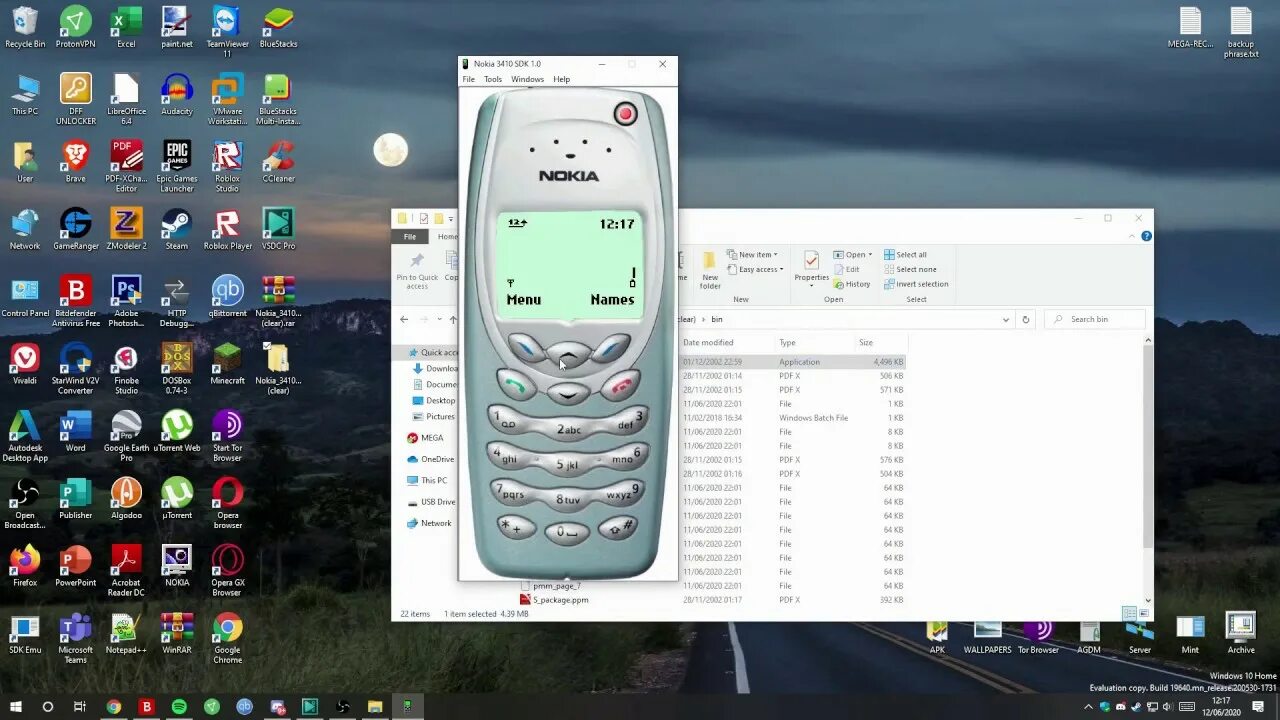This screenshot has width=1280, height=720.
Task: Open Minecraft desktop icon
Action: pos(227,364)
